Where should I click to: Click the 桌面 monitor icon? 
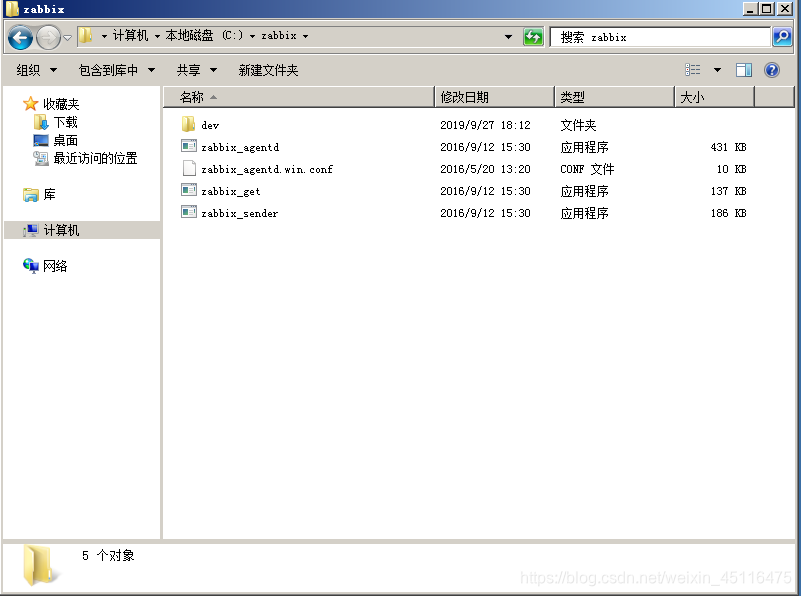pyautogui.click(x=41, y=140)
